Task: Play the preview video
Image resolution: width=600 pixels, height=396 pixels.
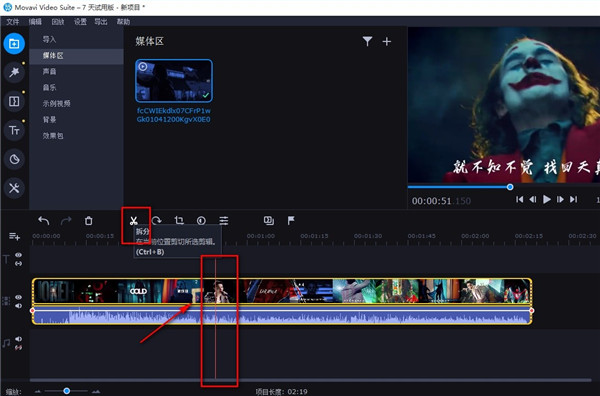Action: pyautogui.click(x=547, y=199)
